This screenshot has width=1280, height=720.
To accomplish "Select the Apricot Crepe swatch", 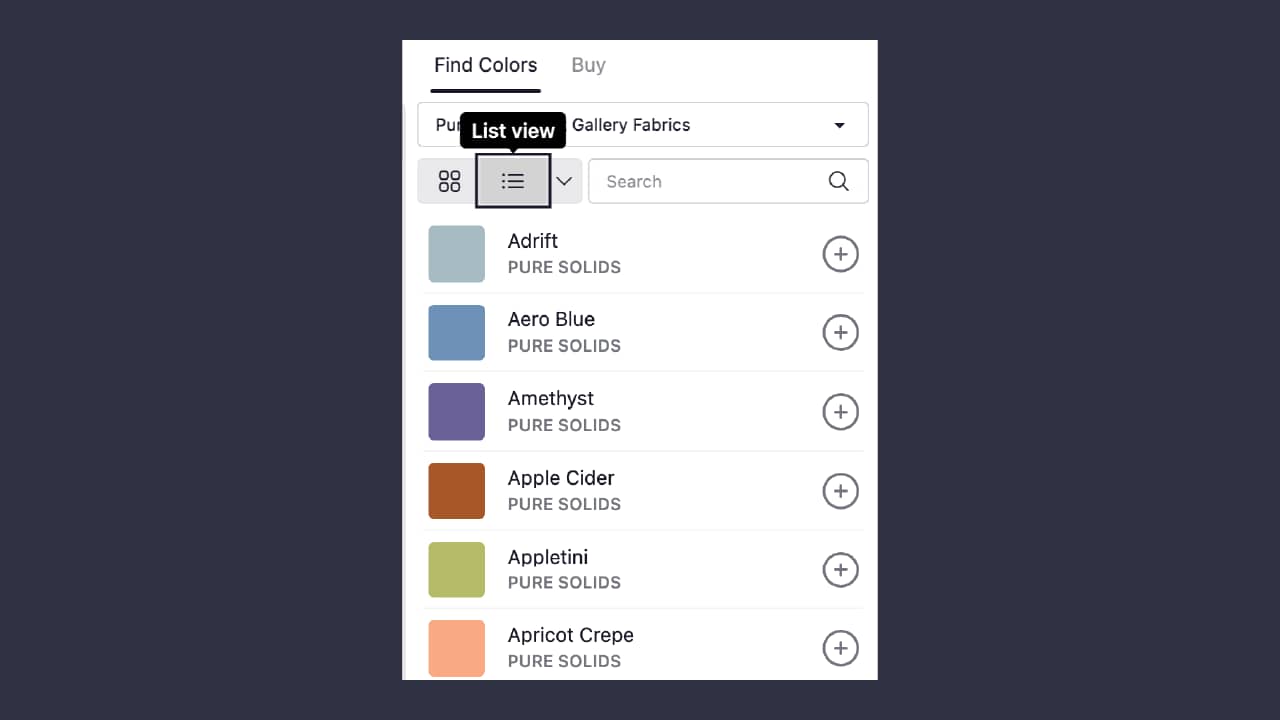I will tap(457, 648).
